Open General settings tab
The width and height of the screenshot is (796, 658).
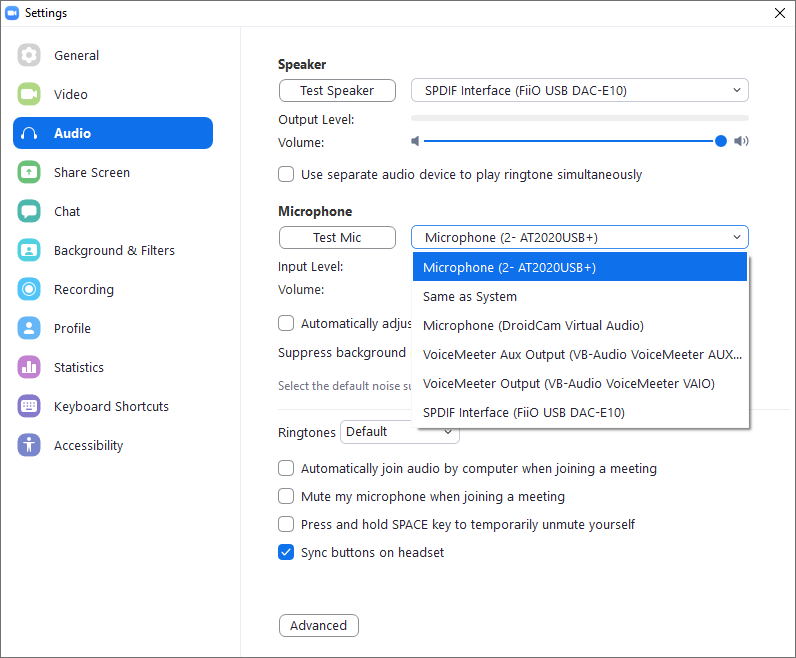113,55
